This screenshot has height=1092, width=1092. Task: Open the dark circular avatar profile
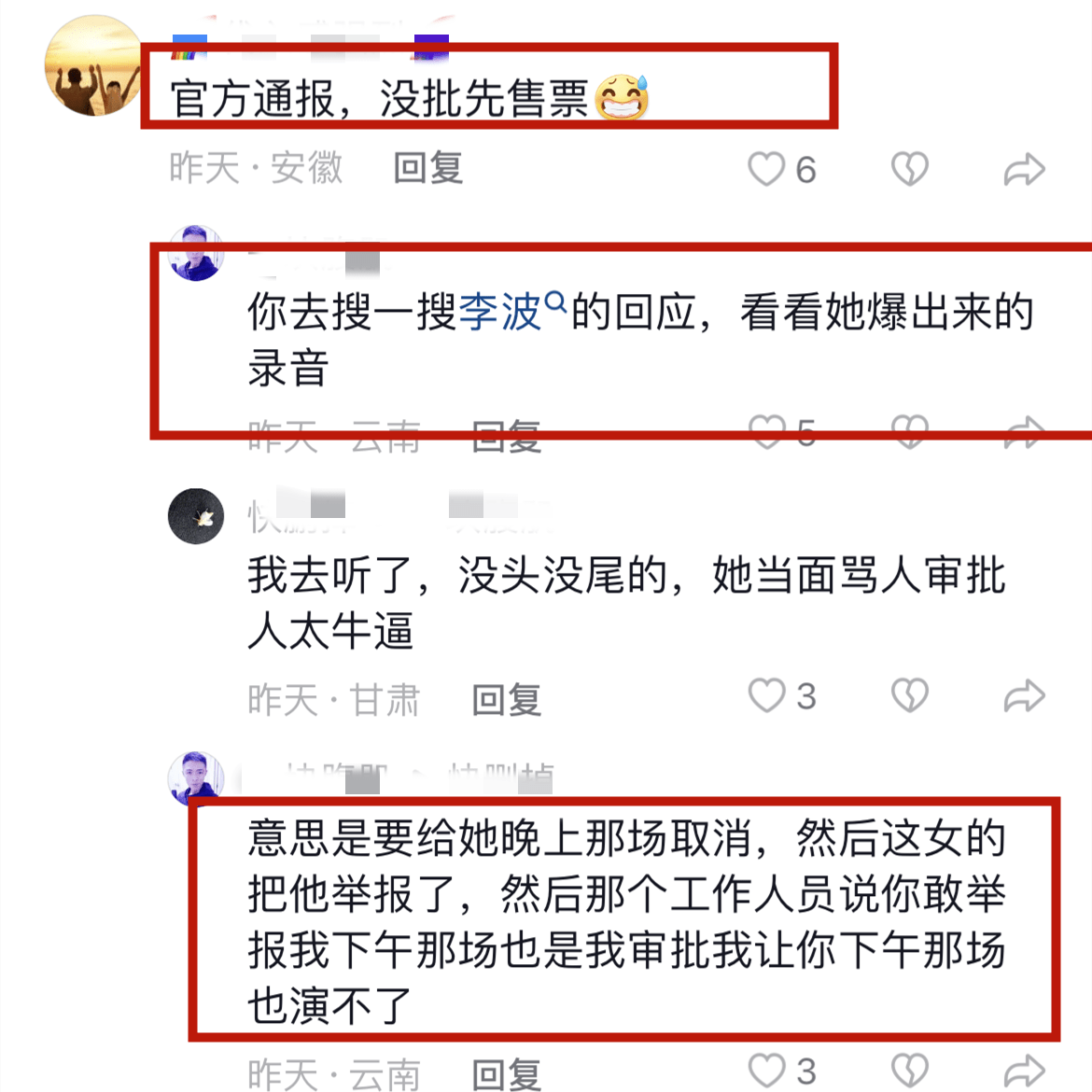(x=196, y=516)
